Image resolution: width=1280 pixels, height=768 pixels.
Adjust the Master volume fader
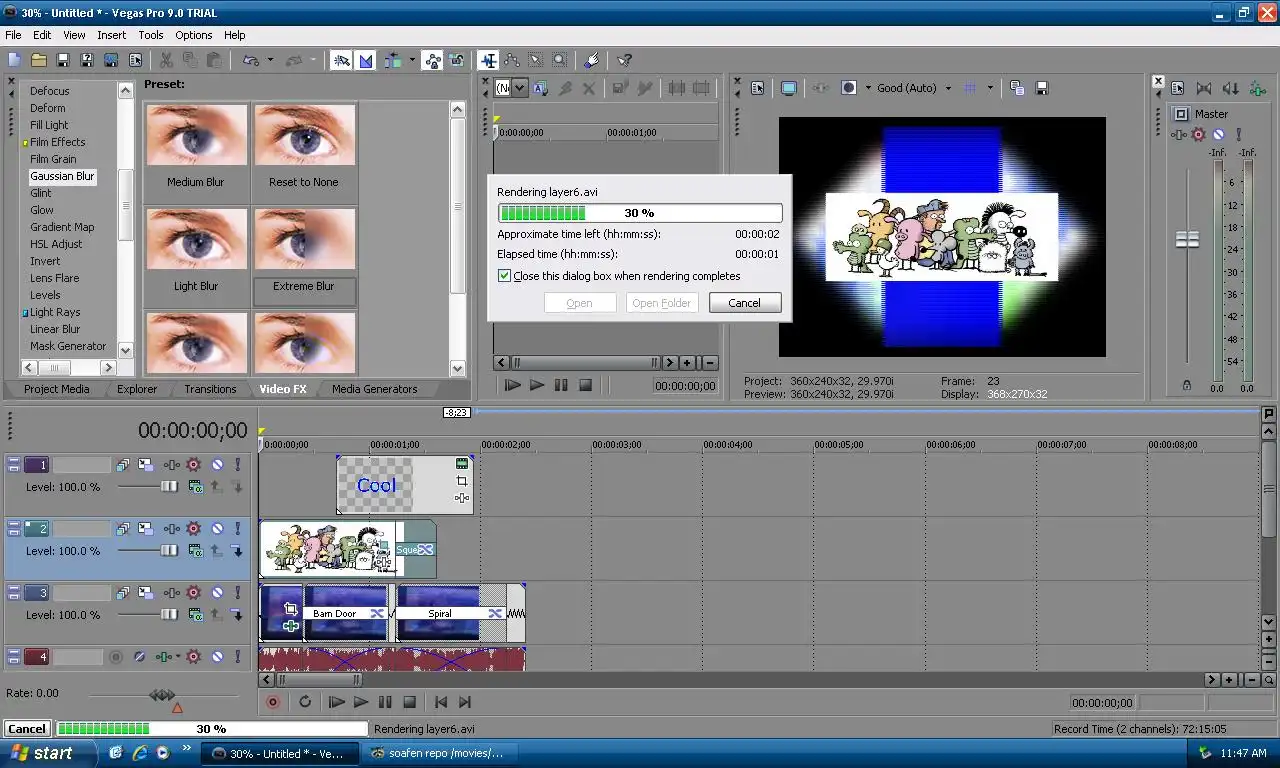pyautogui.click(x=1187, y=239)
